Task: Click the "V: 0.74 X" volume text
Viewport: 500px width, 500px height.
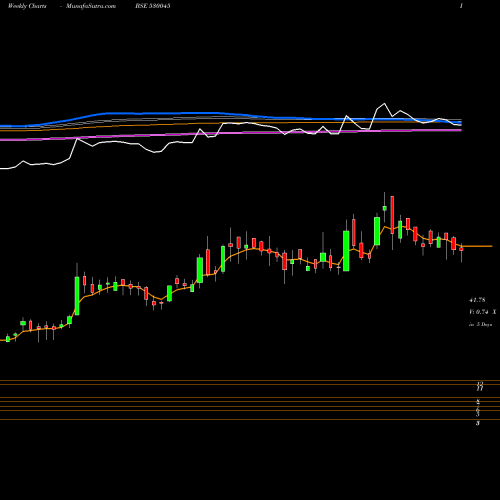Action: pos(482,312)
